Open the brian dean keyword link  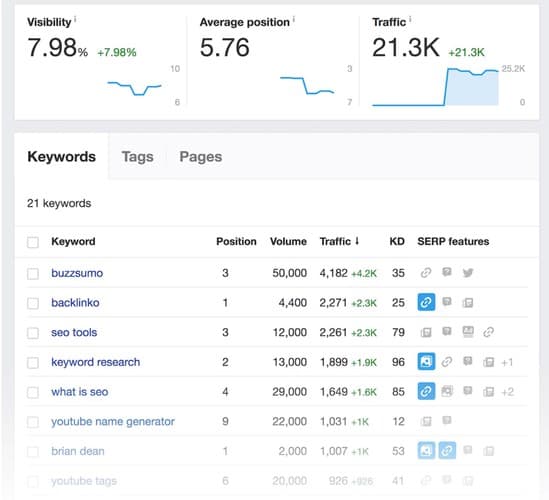(78, 451)
